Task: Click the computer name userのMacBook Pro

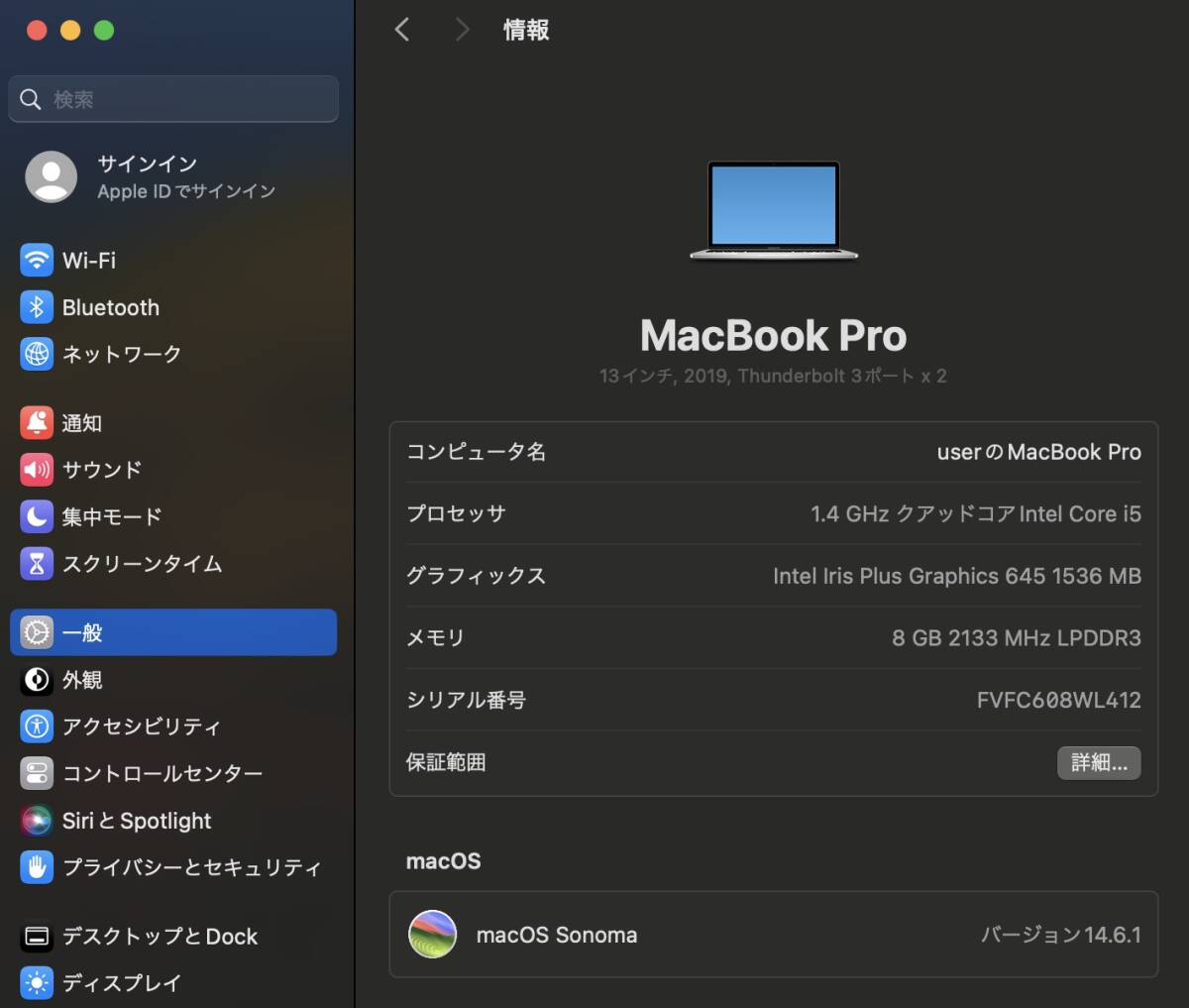Action: 1039,452
